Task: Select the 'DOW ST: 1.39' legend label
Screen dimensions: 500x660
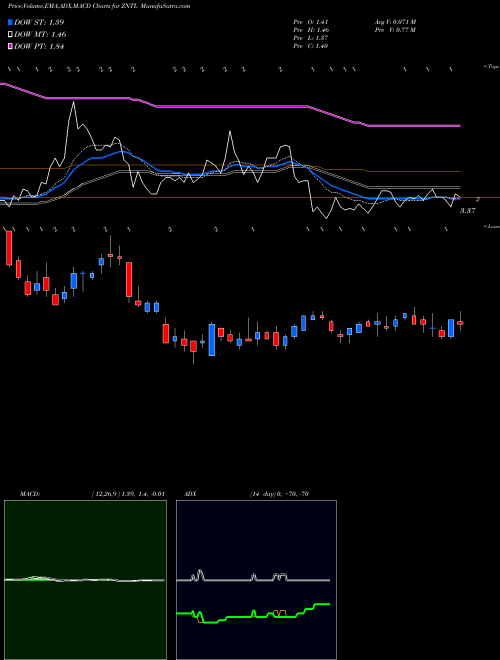Action: point(39,23)
